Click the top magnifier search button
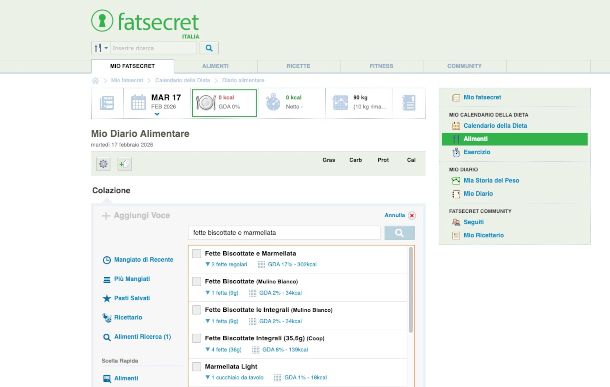 pyautogui.click(x=209, y=48)
